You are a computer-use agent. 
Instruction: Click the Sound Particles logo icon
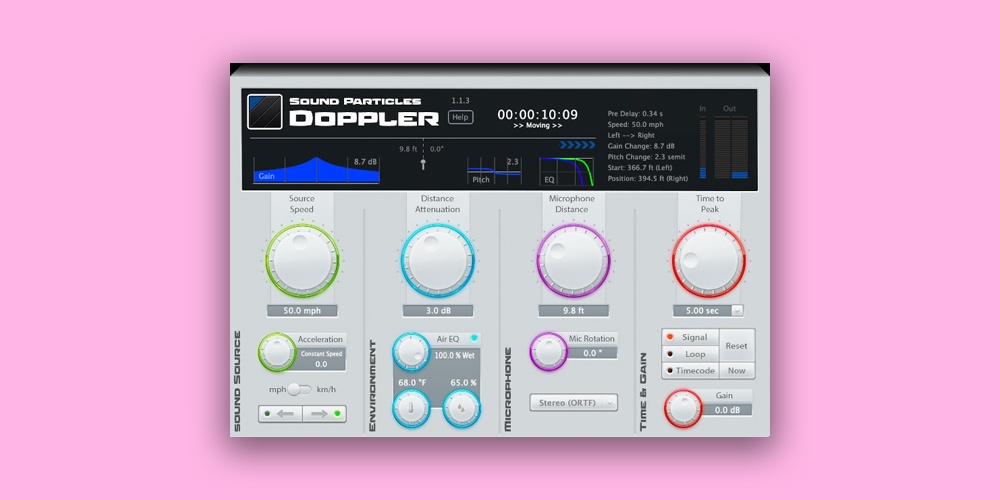point(265,111)
